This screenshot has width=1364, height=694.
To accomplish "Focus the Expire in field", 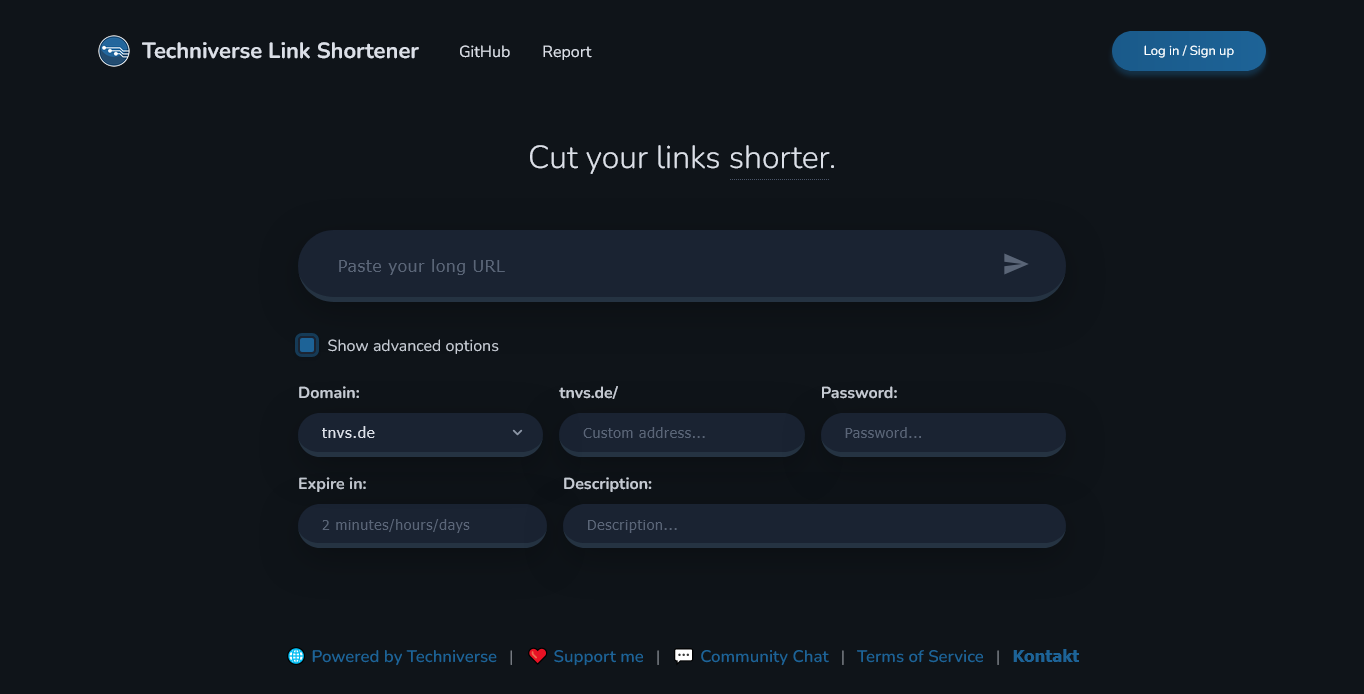I will 422,524.
